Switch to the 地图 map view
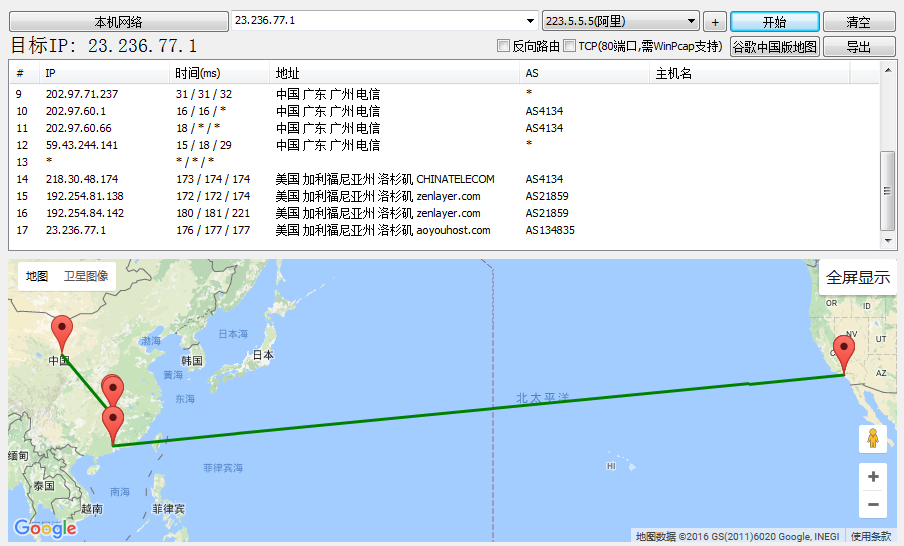The image size is (904, 546). (x=37, y=276)
